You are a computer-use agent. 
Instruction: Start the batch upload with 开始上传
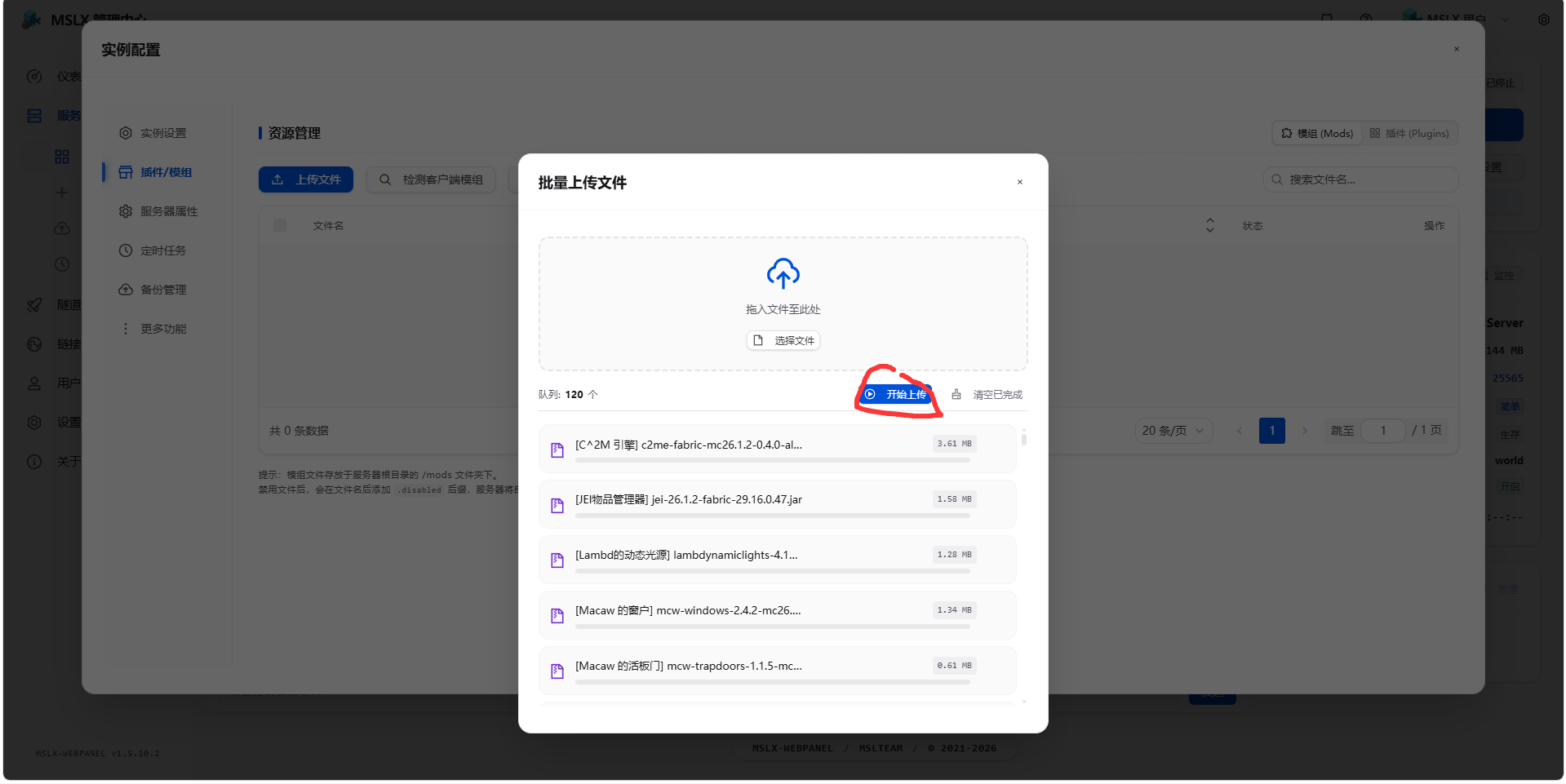pyautogui.click(x=896, y=395)
